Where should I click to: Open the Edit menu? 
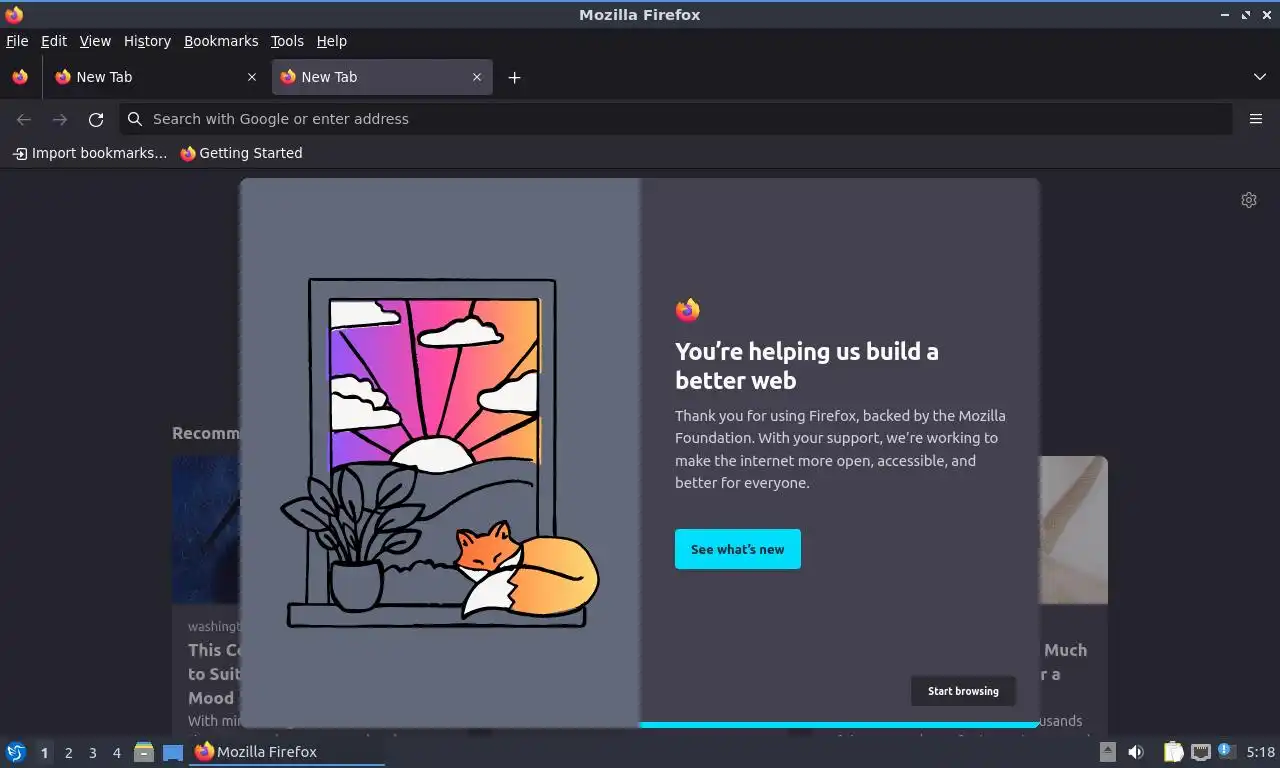point(54,41)
